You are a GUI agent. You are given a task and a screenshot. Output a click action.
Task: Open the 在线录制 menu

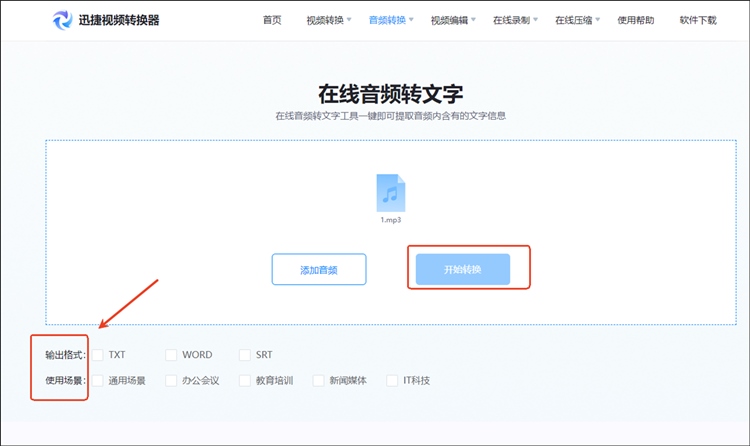(511, 20)
